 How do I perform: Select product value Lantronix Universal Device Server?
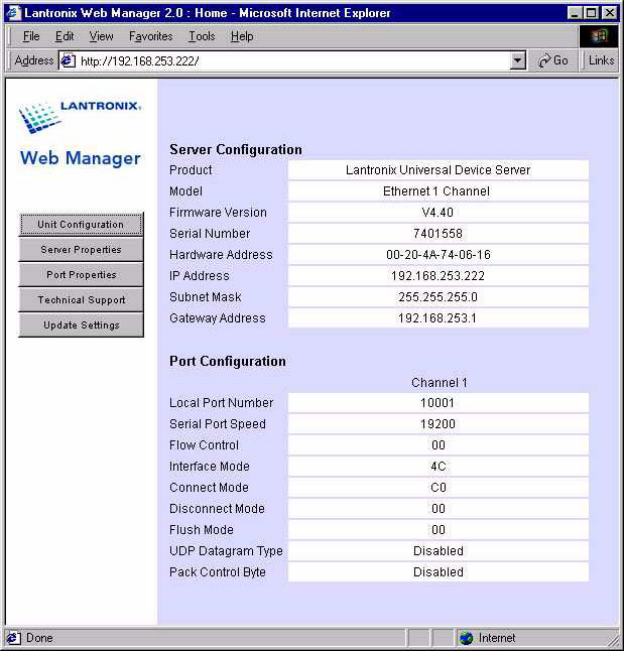[x=438, y=170]
